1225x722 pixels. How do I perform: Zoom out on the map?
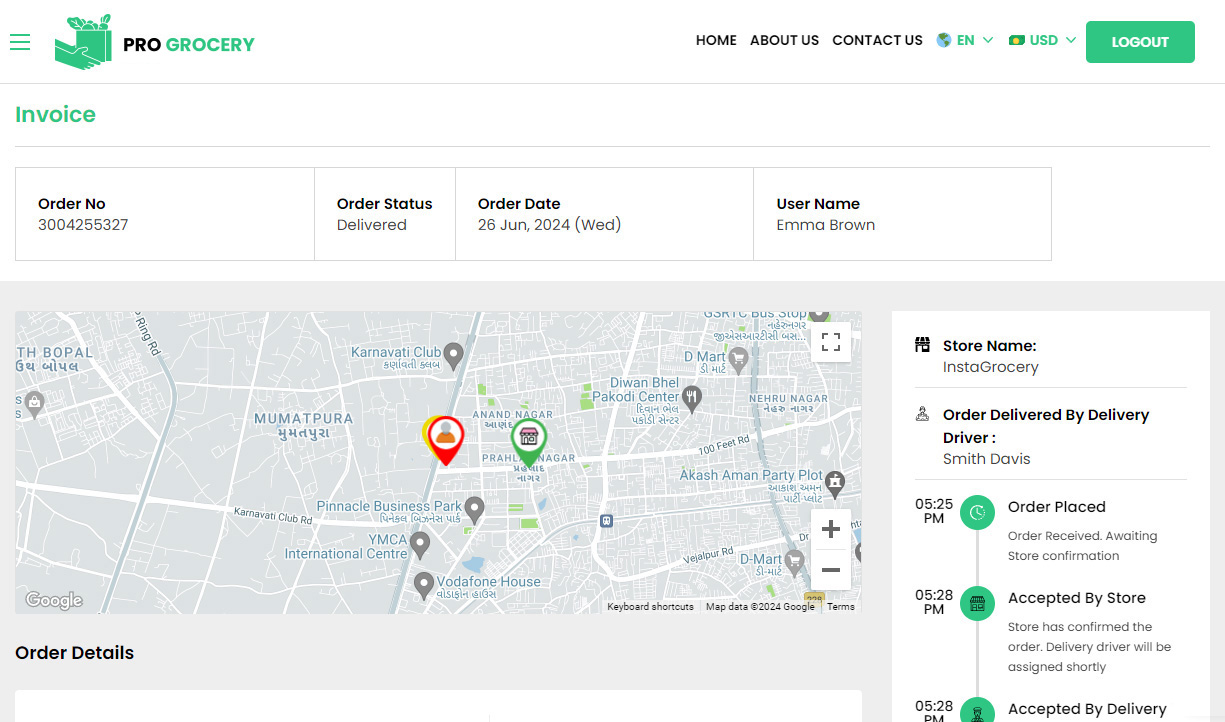click(830, 570)
